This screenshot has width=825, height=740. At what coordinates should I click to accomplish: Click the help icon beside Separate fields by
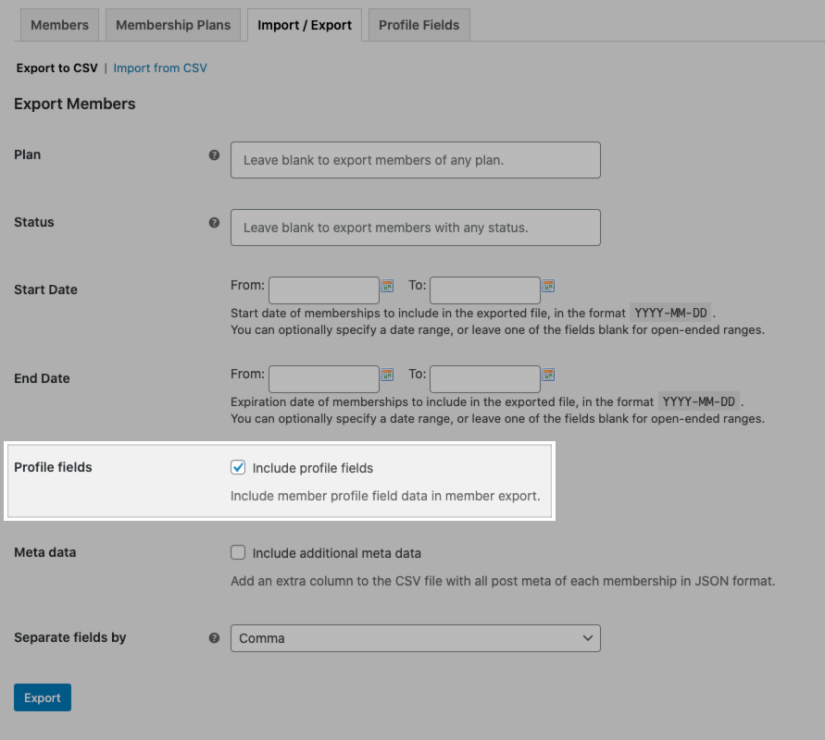(214, 637)
